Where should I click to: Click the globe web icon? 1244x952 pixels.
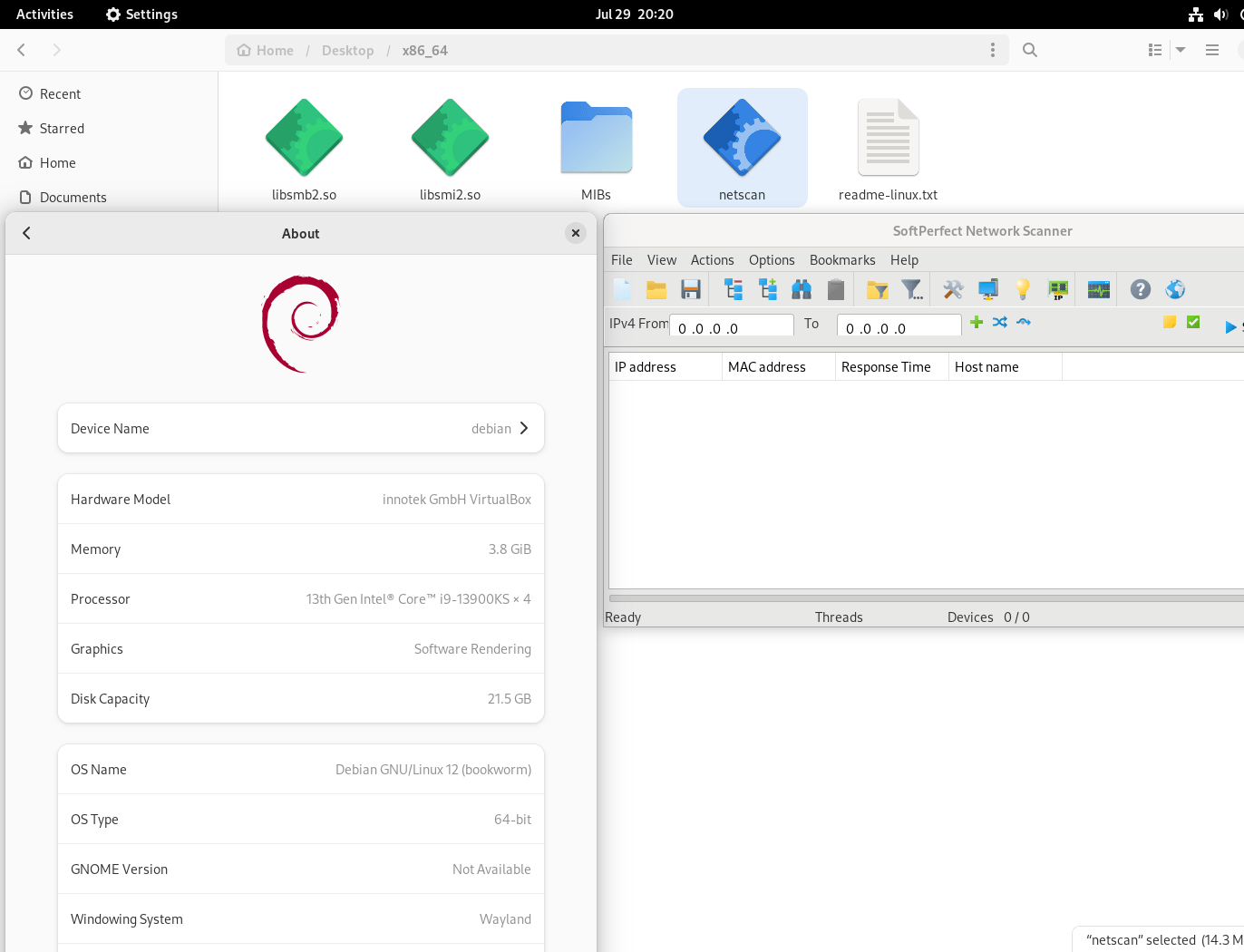(x=1175, y=289)
